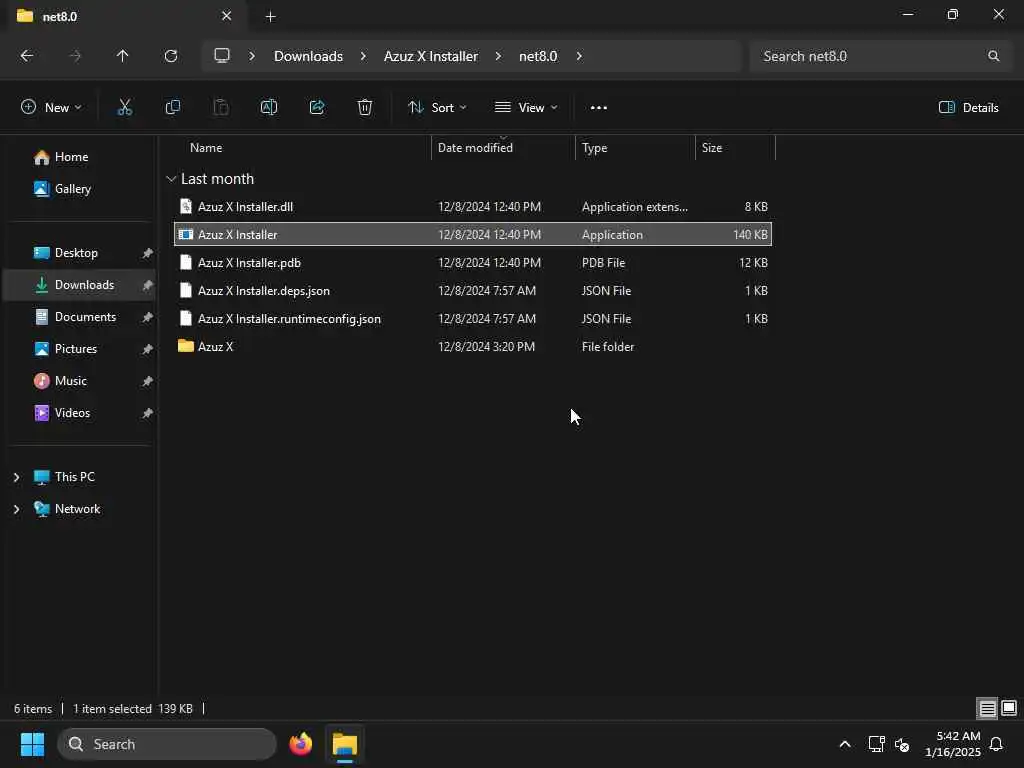Open Firefox from the taskbar
Viewport: 1024px width, 768px height.
click(300, 744)
